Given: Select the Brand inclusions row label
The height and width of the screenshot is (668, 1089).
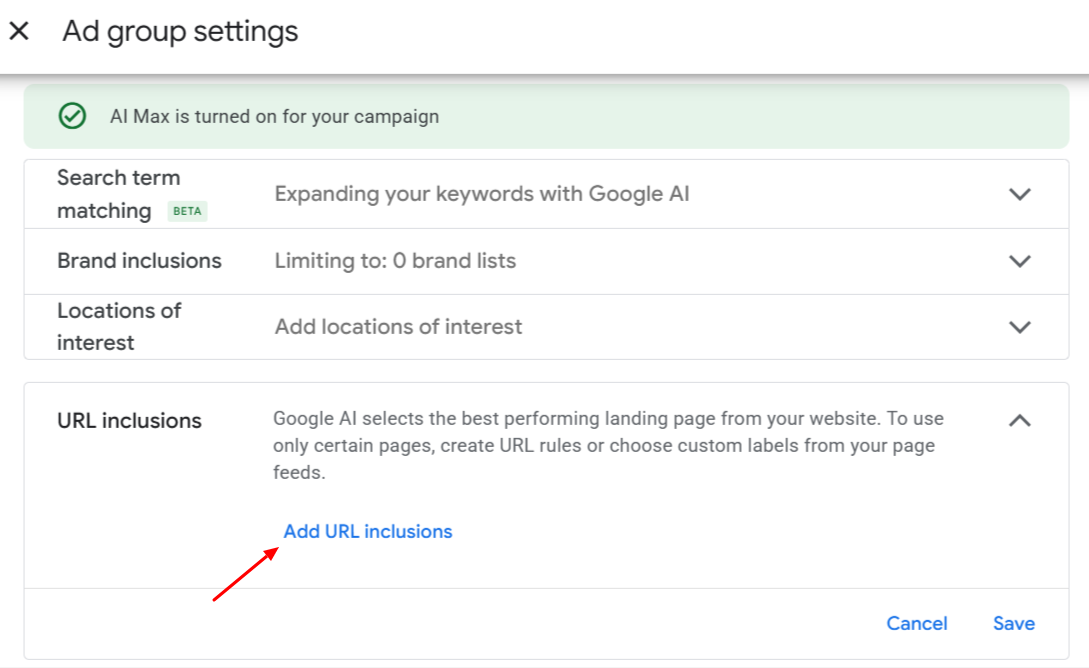Looking at the screenshot, I should [x=139, y=261].
